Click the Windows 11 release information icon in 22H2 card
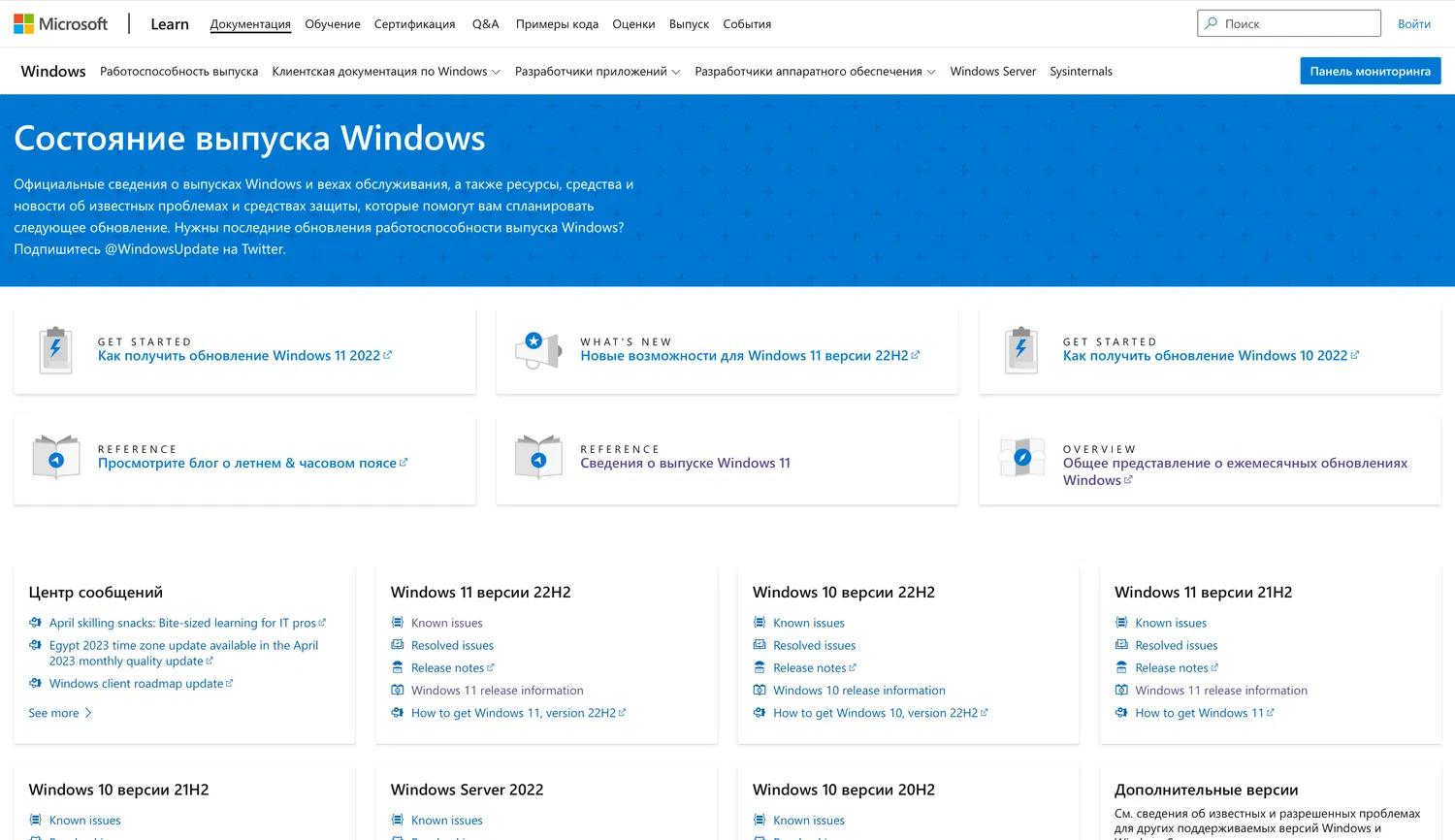Viewport: 1455px width, 840px height. tap(398, 691)
